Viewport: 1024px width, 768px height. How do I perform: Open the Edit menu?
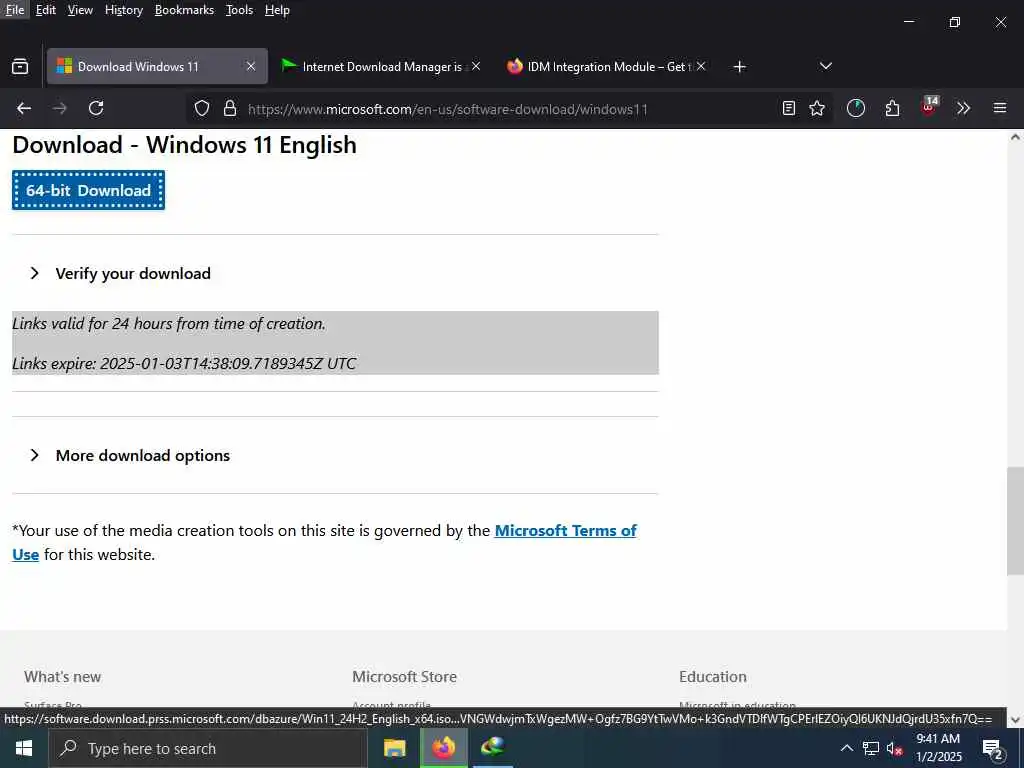pos(46,10)
